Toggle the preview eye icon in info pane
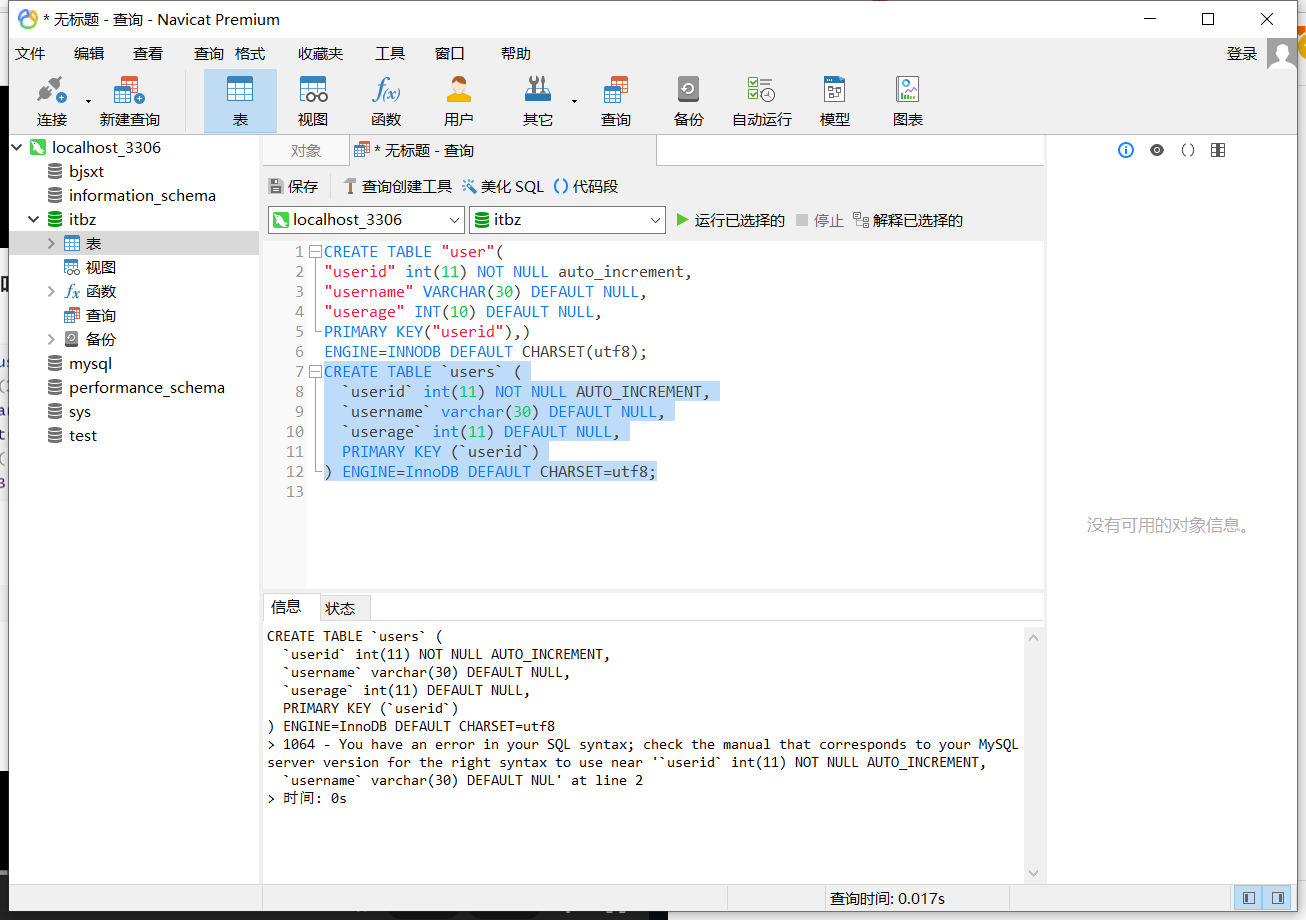 tap(1157, 150)
